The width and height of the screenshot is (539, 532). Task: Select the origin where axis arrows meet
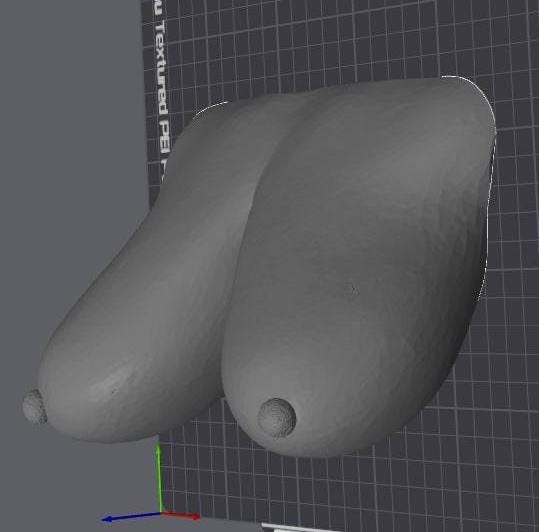161,513
